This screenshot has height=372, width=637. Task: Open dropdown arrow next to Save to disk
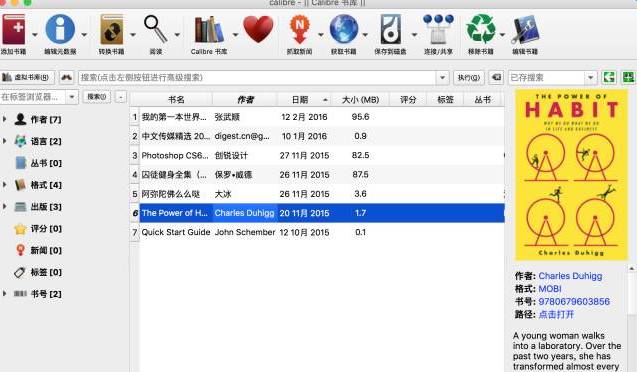point(414,35)
